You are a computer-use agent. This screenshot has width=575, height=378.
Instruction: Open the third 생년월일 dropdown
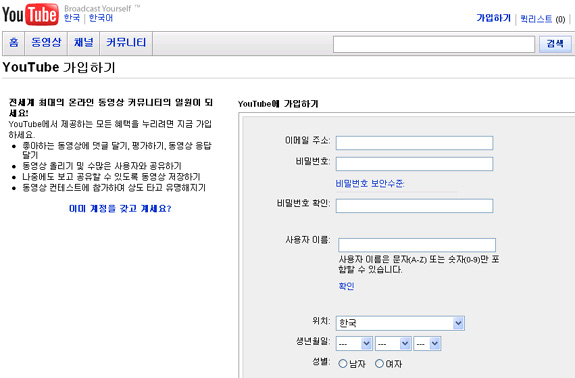[427, 344]
